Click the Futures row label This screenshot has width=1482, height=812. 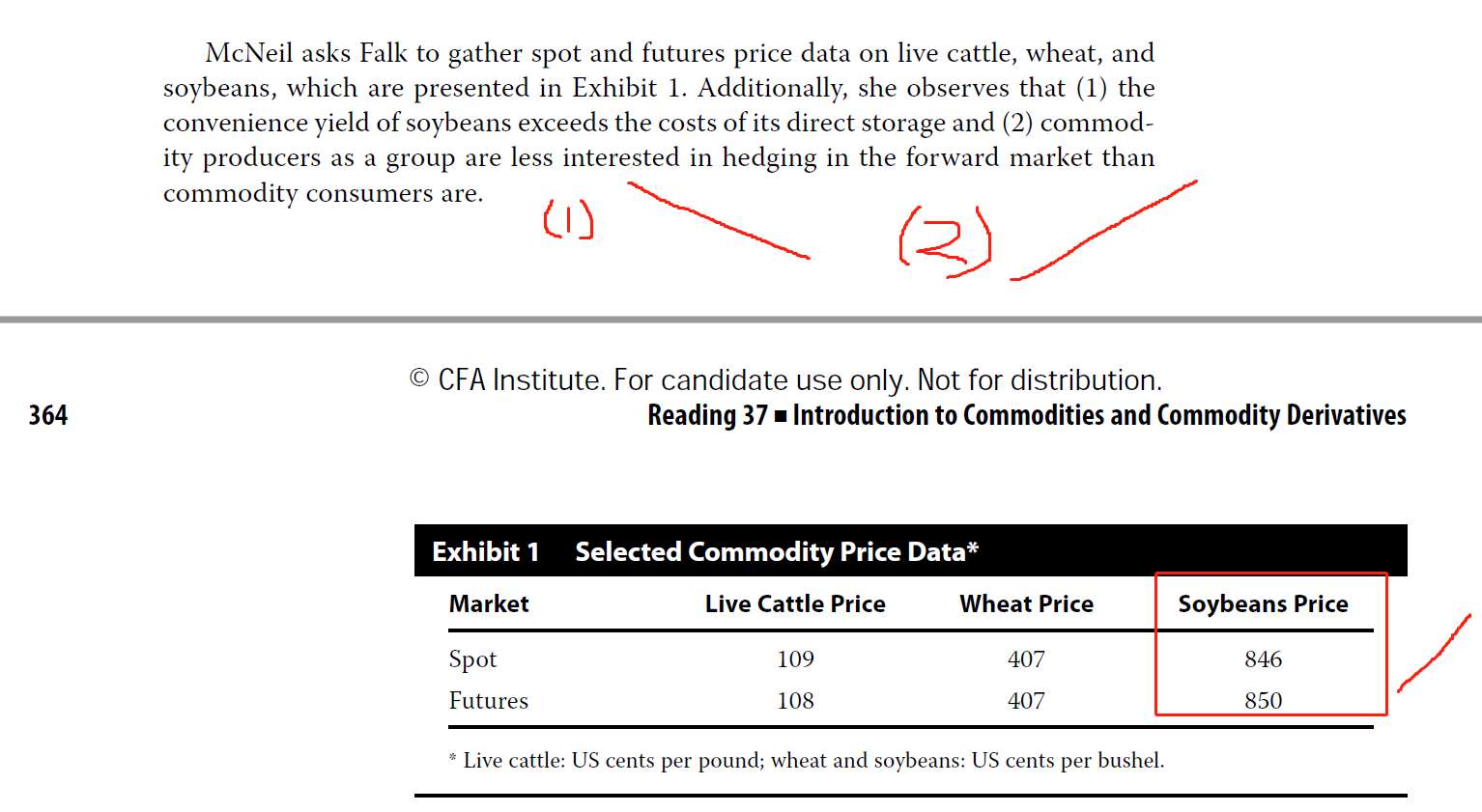(488, 700)
